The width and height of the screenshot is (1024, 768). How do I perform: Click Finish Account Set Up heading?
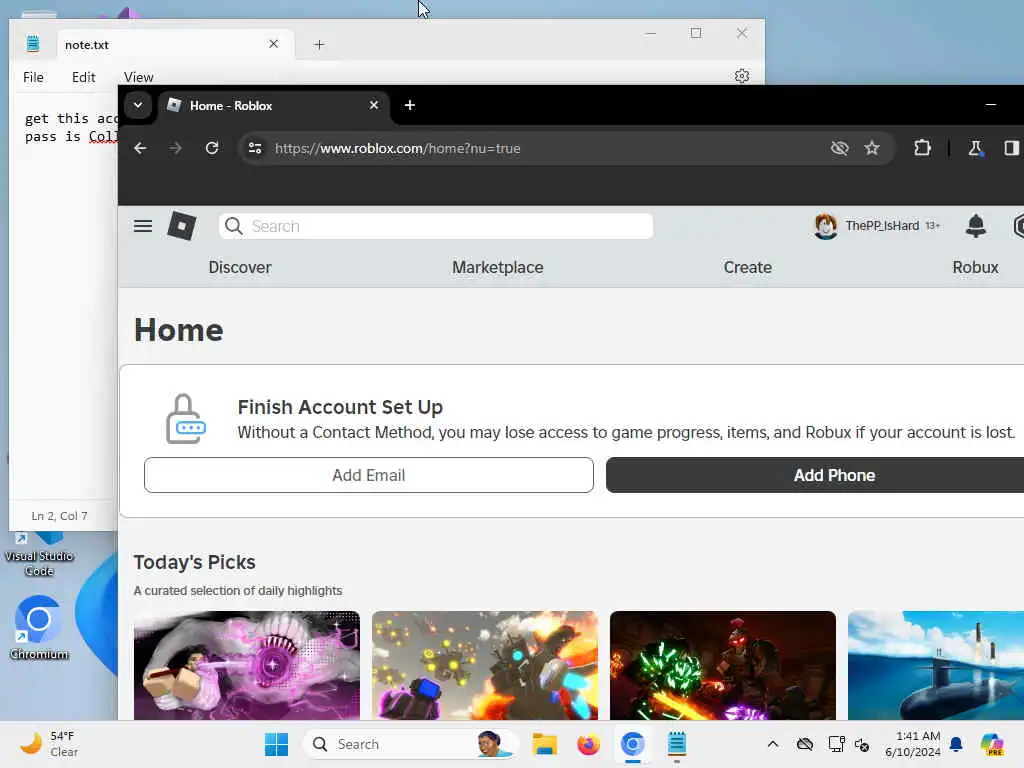tap(340, 407)
